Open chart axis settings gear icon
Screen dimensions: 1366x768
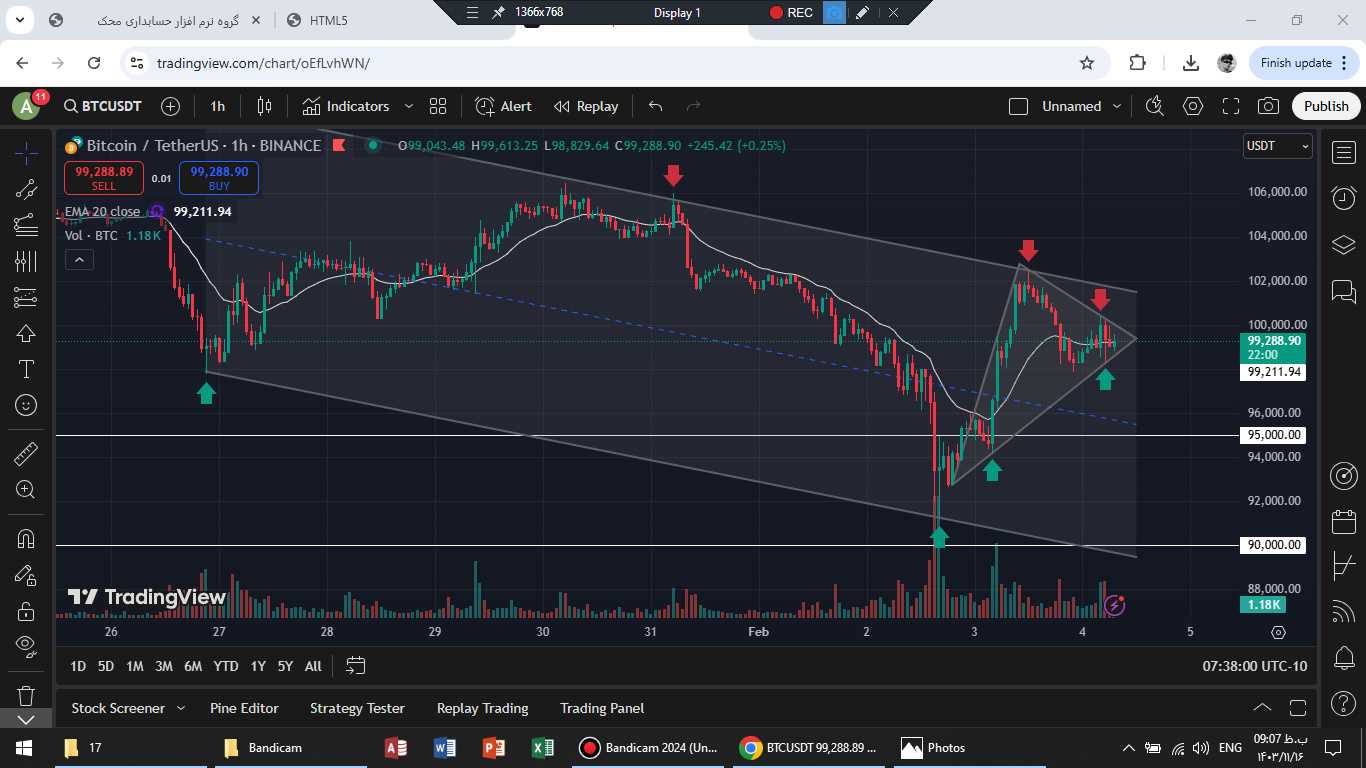tap(1278, 632)
